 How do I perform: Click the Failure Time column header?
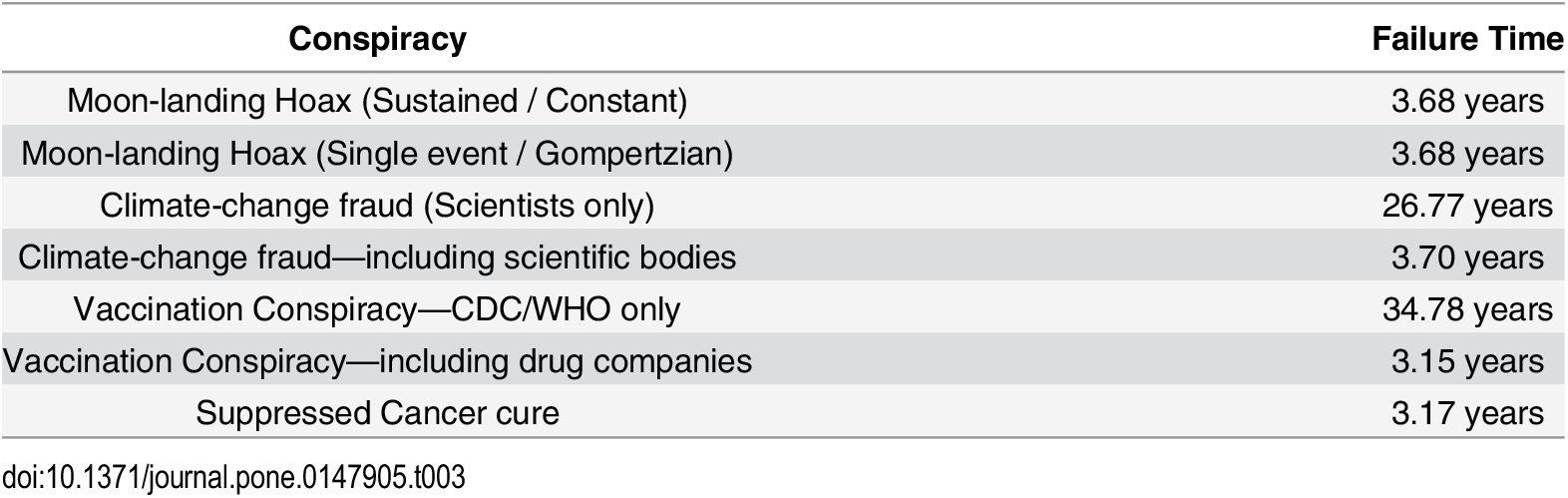click(1467, 39)
